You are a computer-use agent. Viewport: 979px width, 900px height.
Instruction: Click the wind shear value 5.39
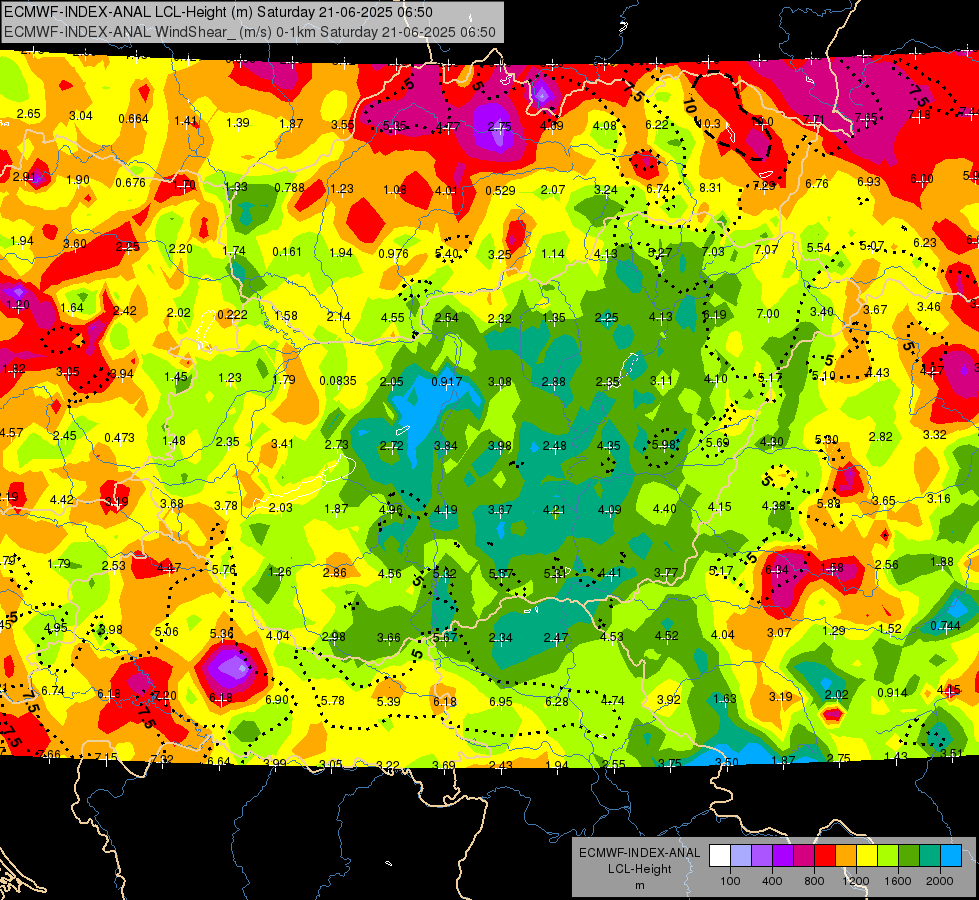tap(388, 701)
